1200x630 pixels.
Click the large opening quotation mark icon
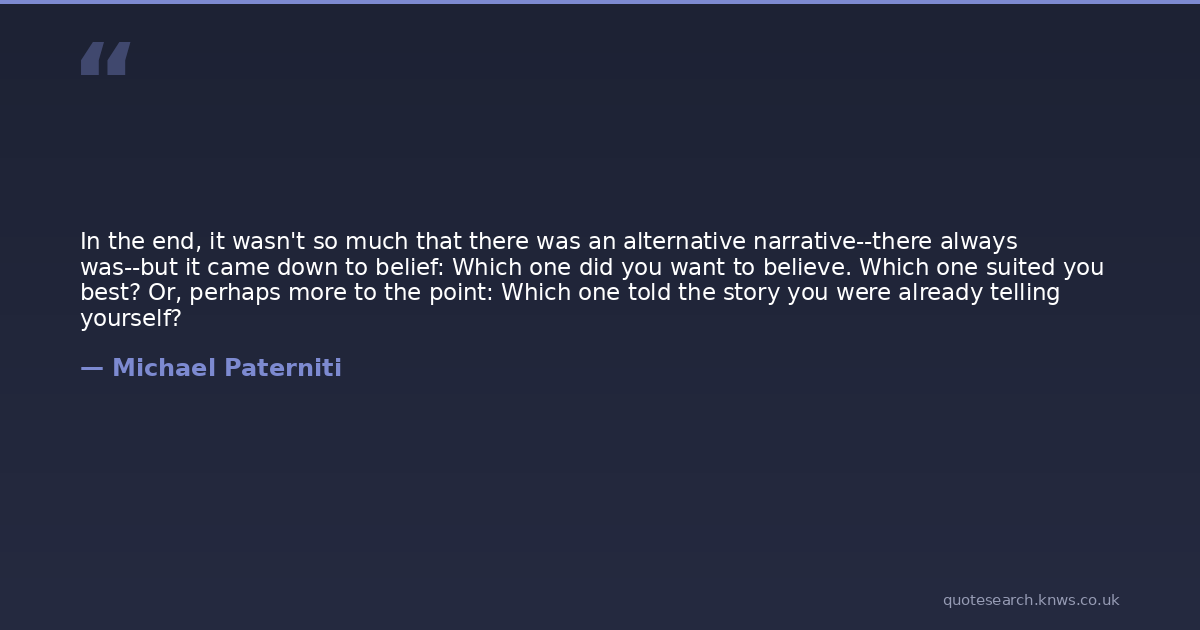[105, 58]
